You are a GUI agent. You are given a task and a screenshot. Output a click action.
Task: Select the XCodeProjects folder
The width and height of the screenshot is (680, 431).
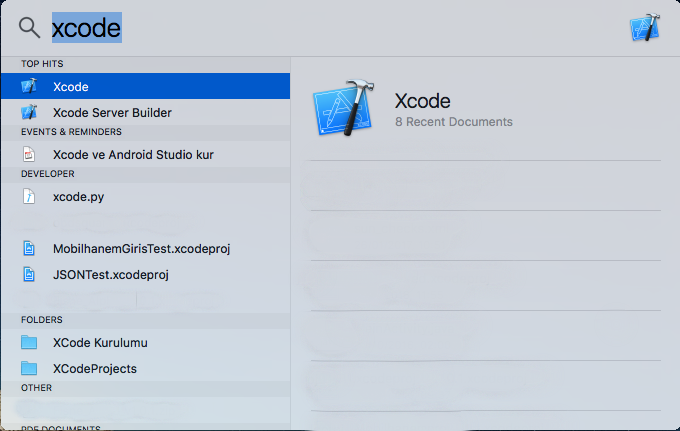(x=145, y=369)
